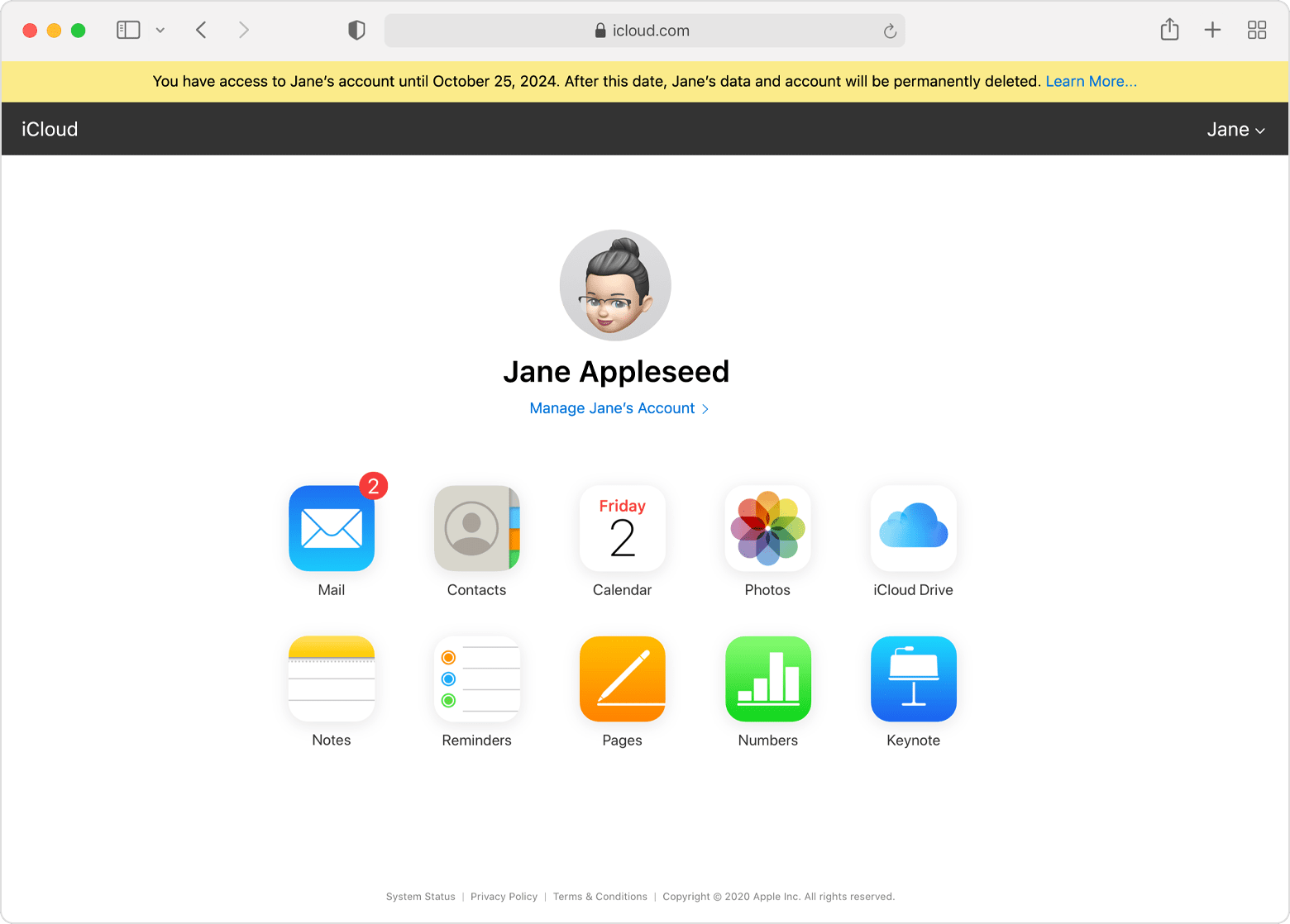Open the Jane account dropdown
The image size is (1290, 924).
[x=1235, y=129]
